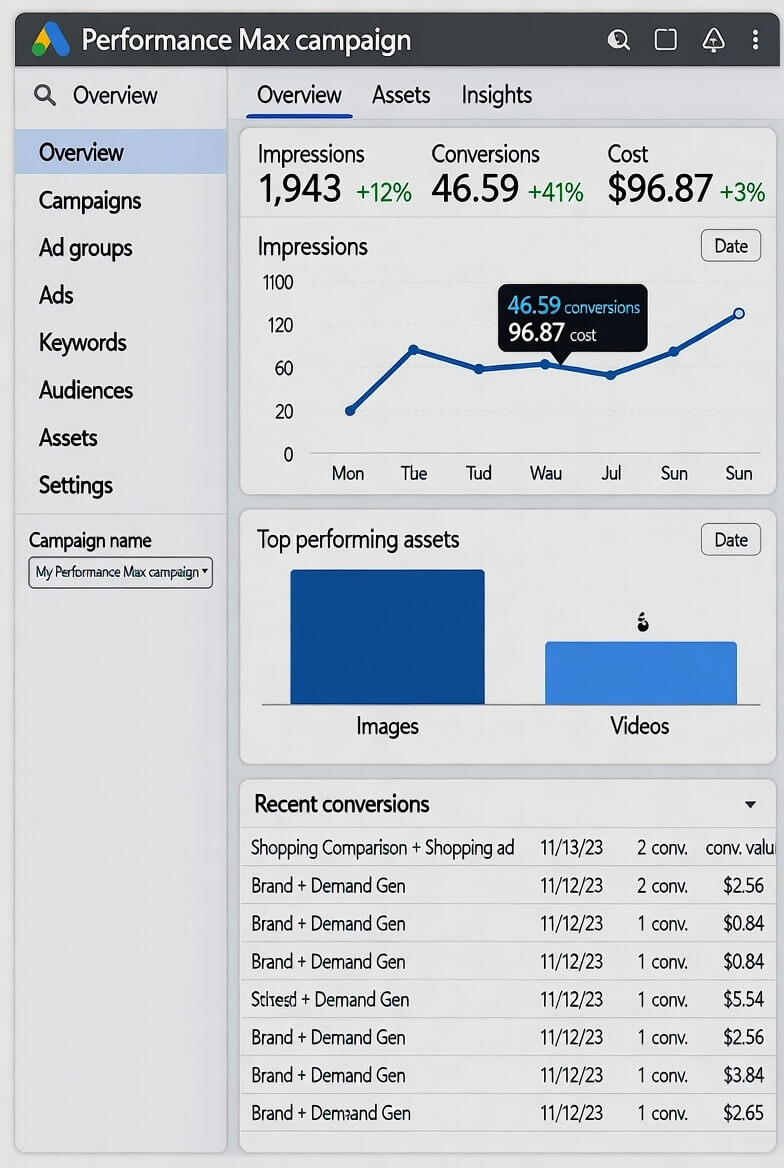Open the three-dot more options menu
This screenshot has width=784, height=1168.
click(x=755, y=40)
